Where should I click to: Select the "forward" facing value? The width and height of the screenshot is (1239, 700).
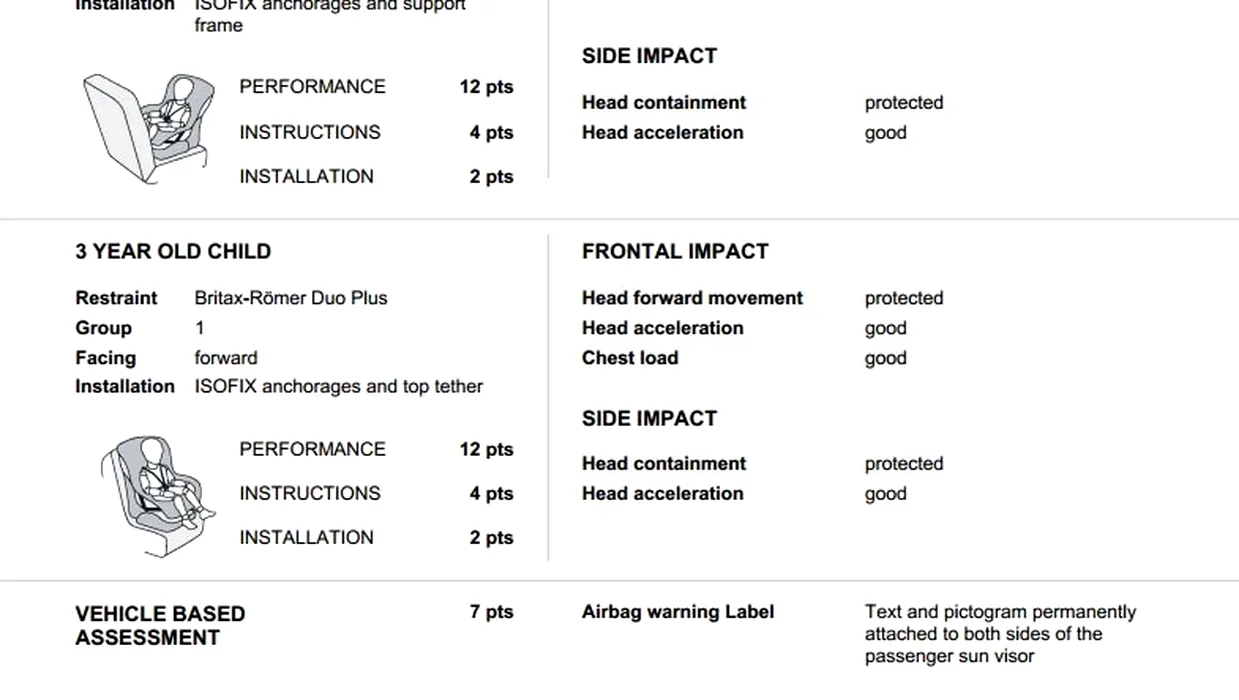[226, 358]
